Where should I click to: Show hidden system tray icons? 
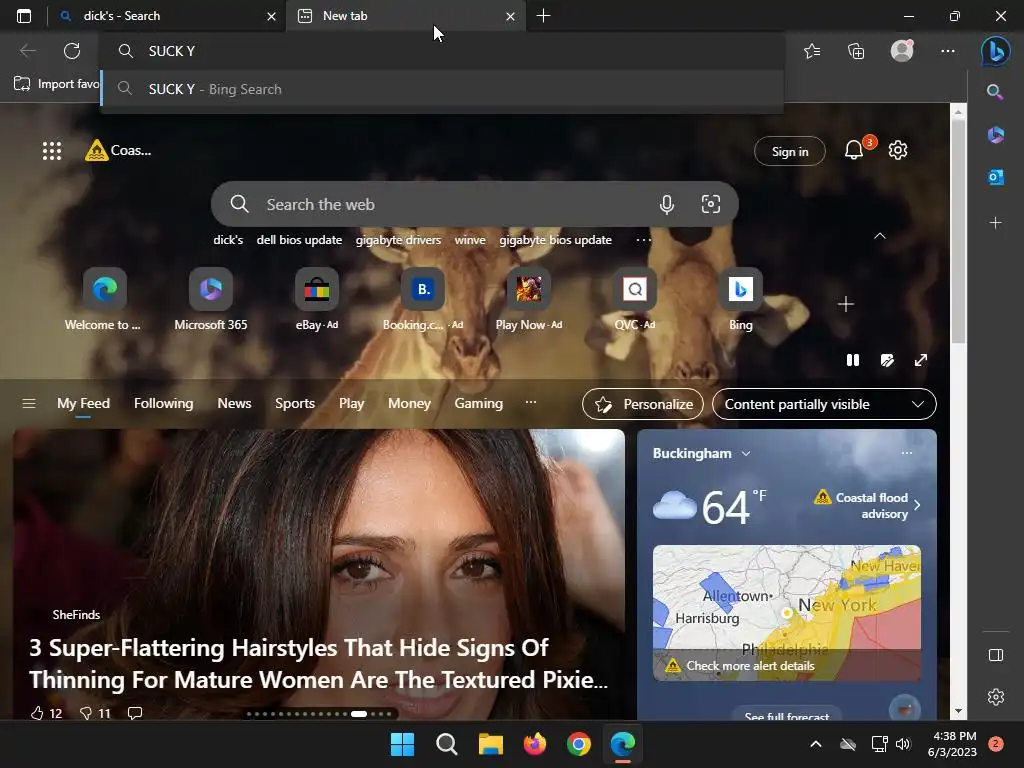pyautogui.click(x=816, y=744)
